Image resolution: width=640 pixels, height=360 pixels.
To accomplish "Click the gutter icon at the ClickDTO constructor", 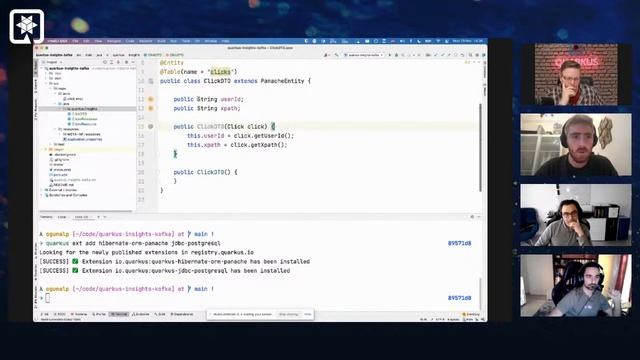I will pyautogui.click(x=151, y=127).
